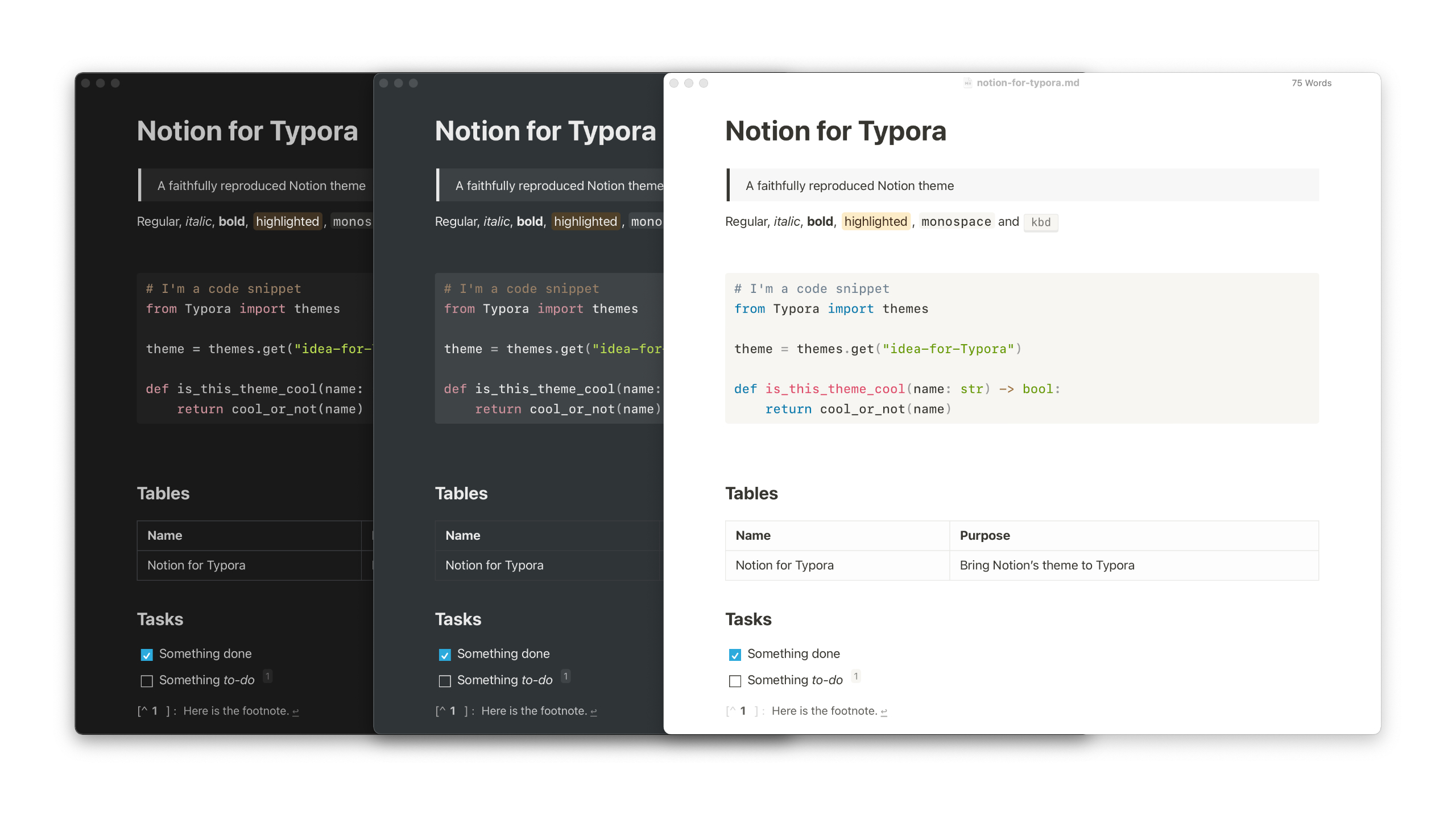The width and height of the screenshot is (1456, 819).
Task: Close the black-themed leftmost window
Action: [x=86, y=83]
